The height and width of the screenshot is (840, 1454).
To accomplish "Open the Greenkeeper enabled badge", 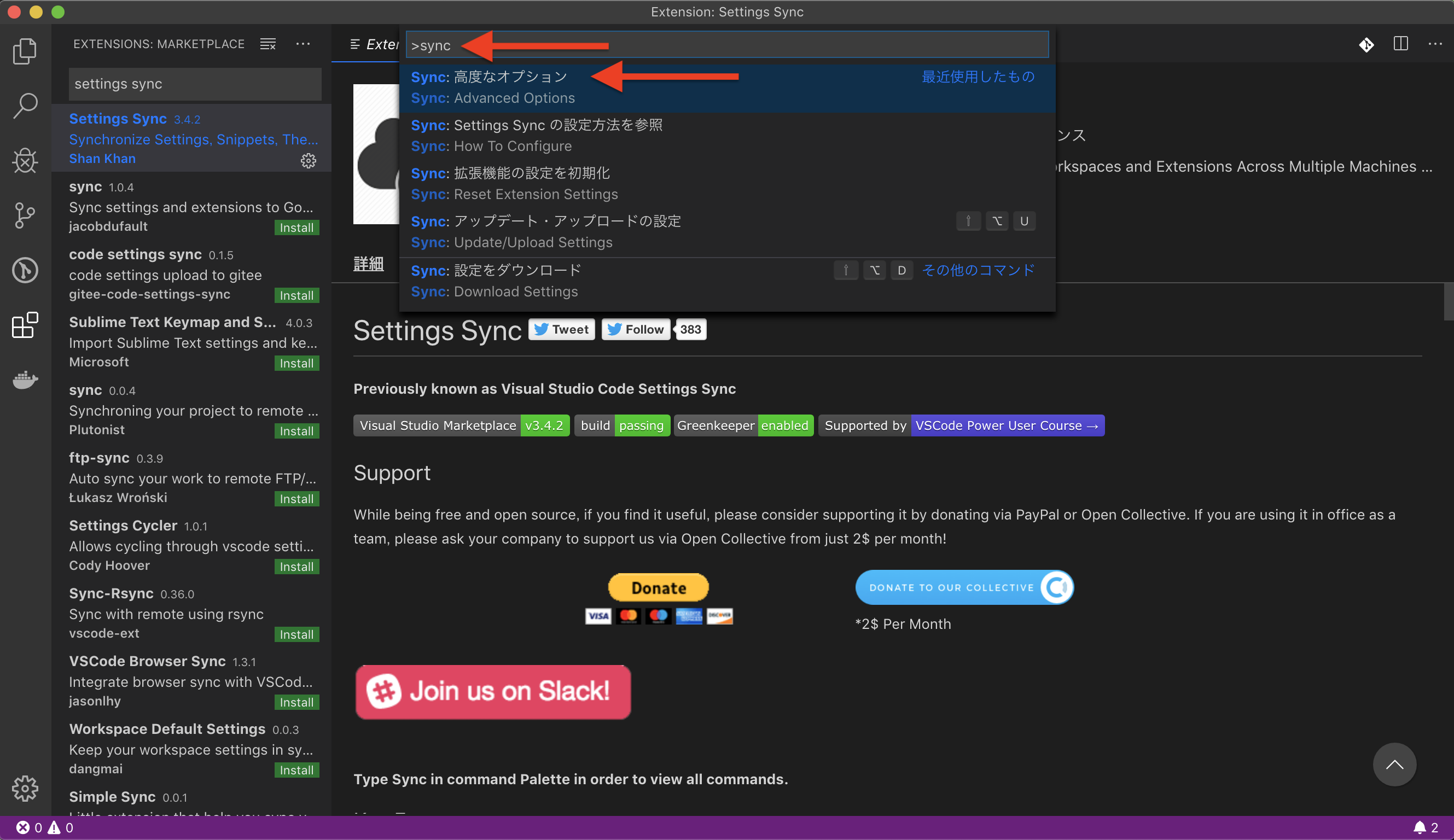I will (743, 426).
